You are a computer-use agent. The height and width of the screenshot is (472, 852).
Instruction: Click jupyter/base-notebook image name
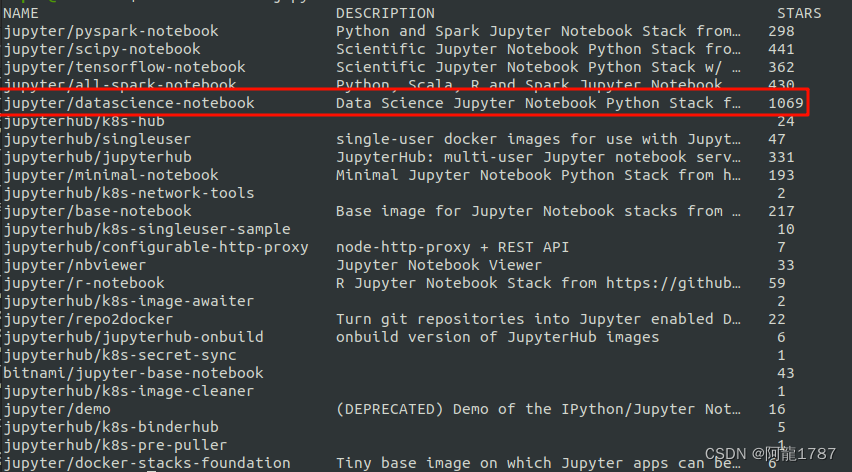pyautogui.click(x=97, y=211)
